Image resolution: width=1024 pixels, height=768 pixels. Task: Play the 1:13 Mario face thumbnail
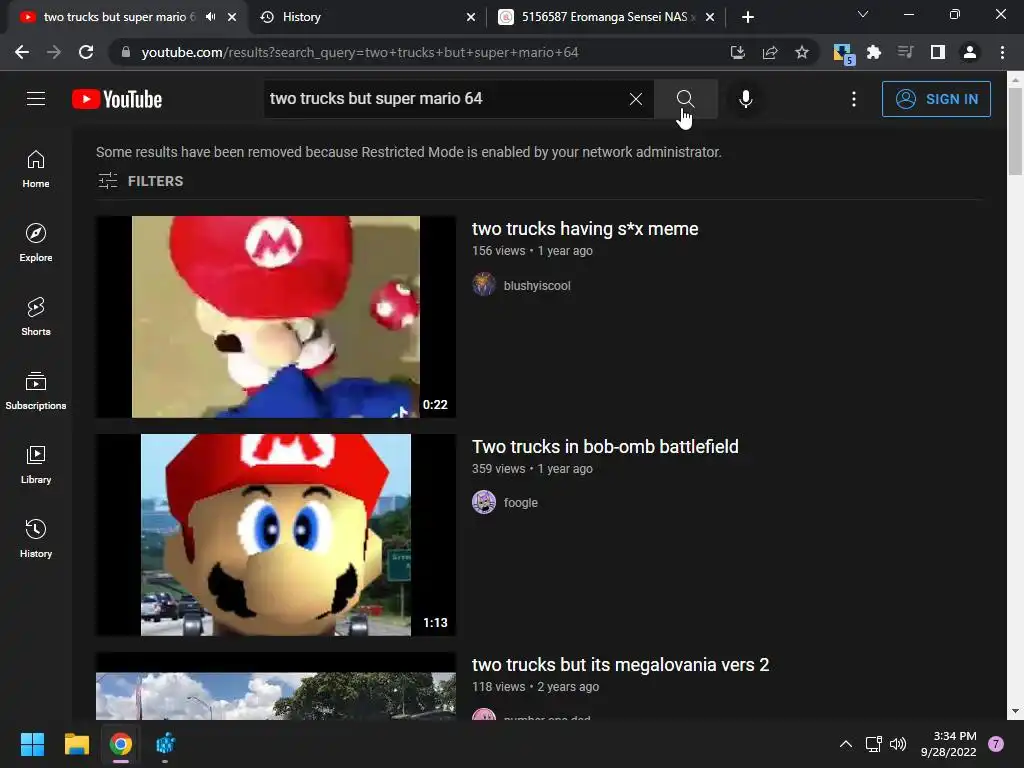276,535
